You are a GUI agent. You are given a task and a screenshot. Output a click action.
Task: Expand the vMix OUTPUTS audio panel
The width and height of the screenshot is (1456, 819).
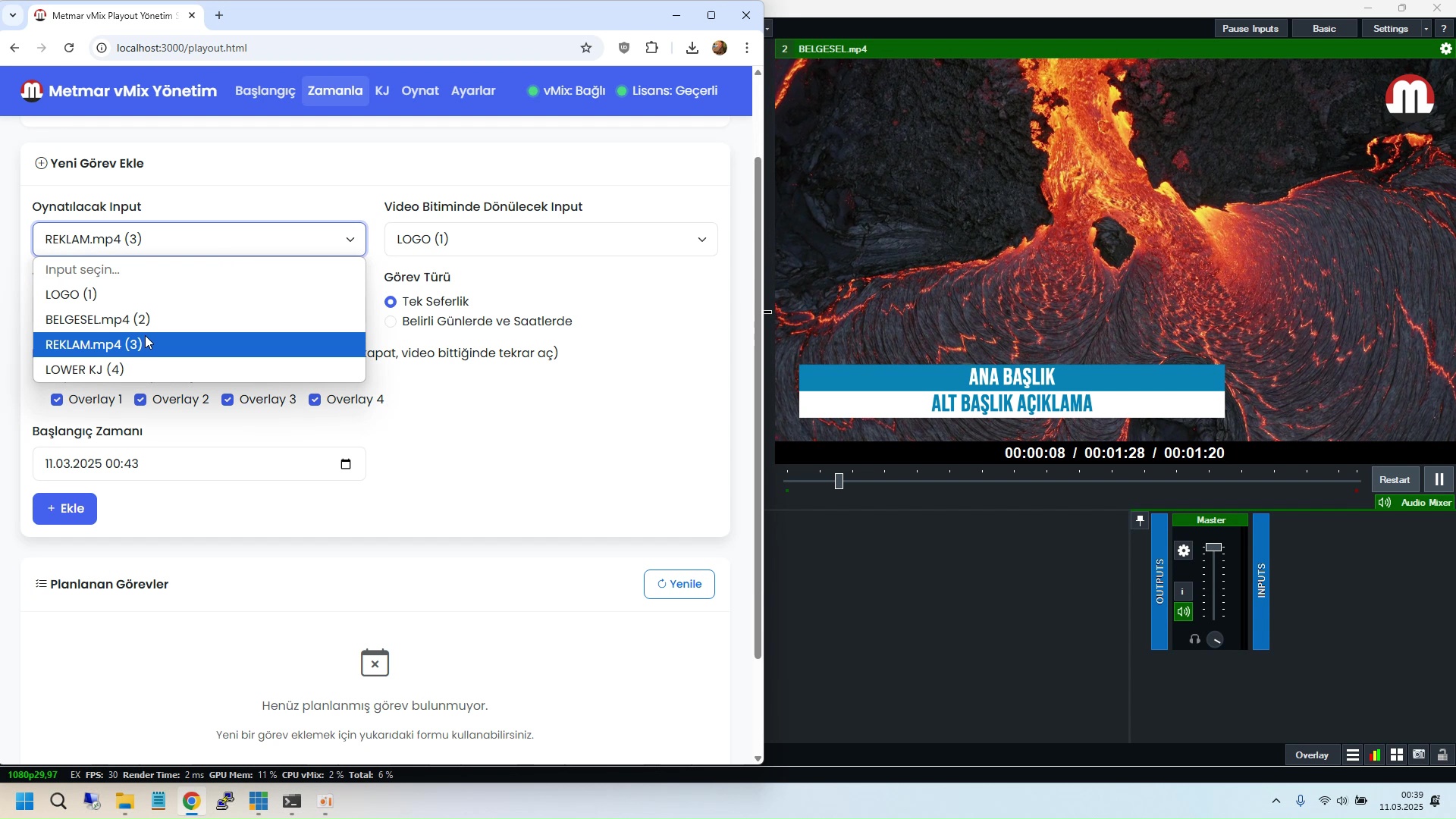1159,582
